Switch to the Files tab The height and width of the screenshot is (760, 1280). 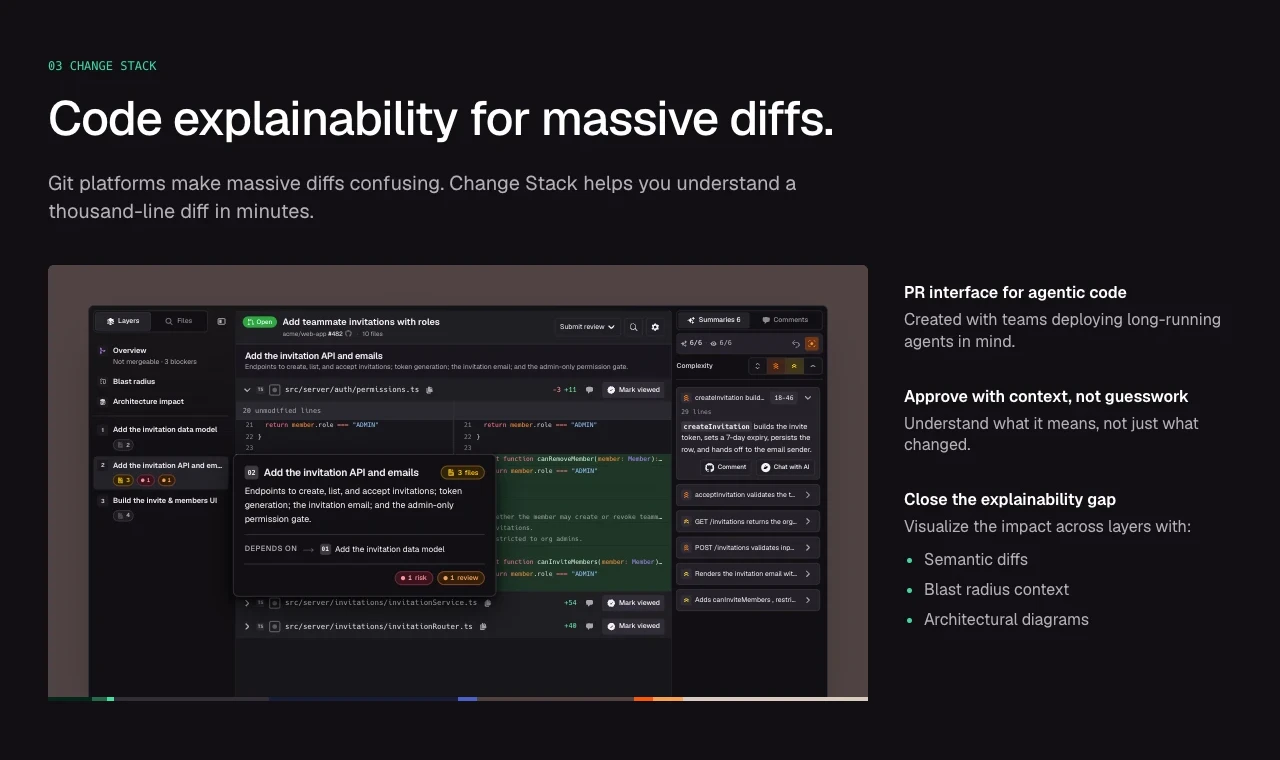tap(179, 321)
